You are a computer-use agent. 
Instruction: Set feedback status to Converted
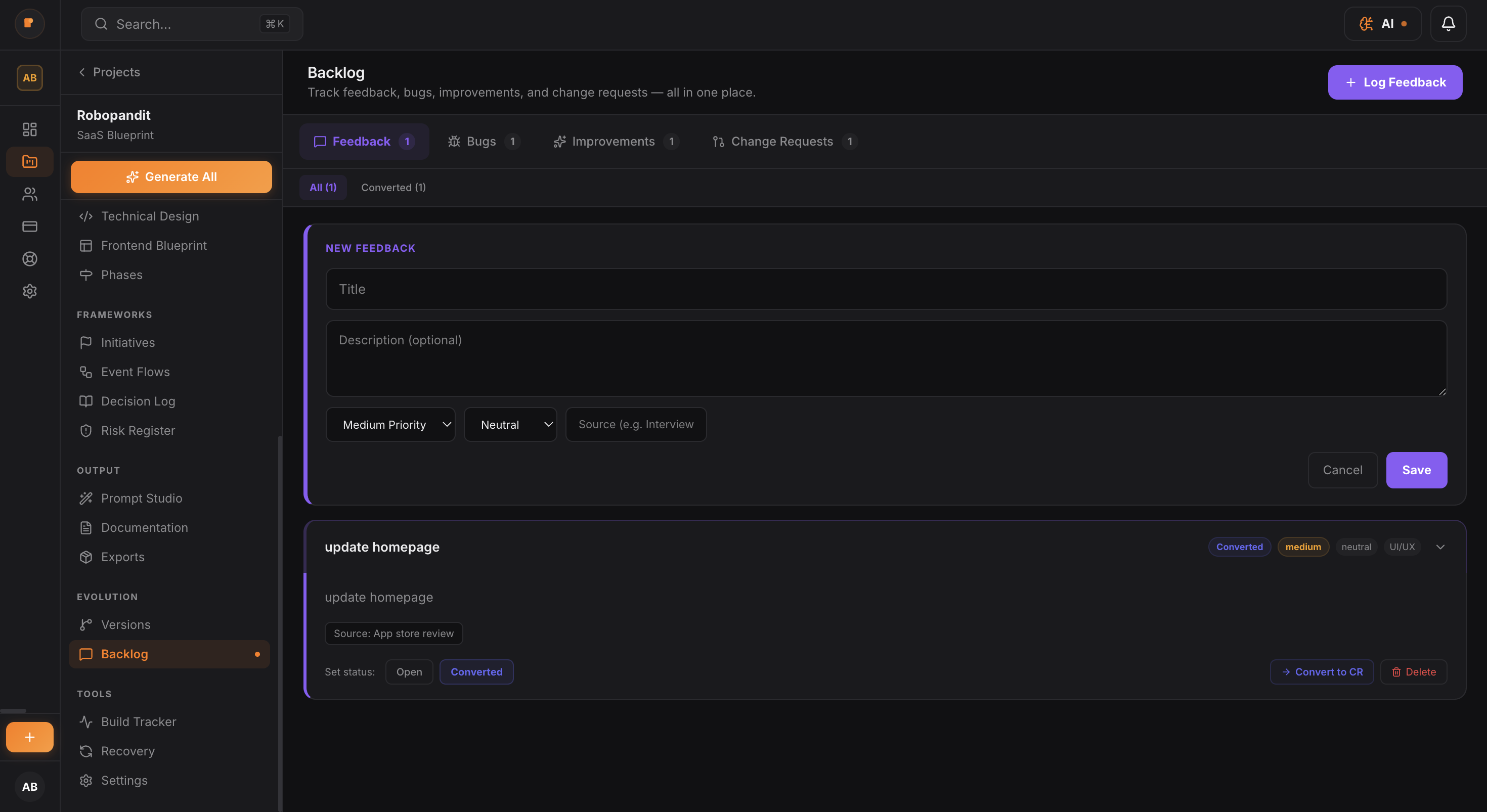476,672
